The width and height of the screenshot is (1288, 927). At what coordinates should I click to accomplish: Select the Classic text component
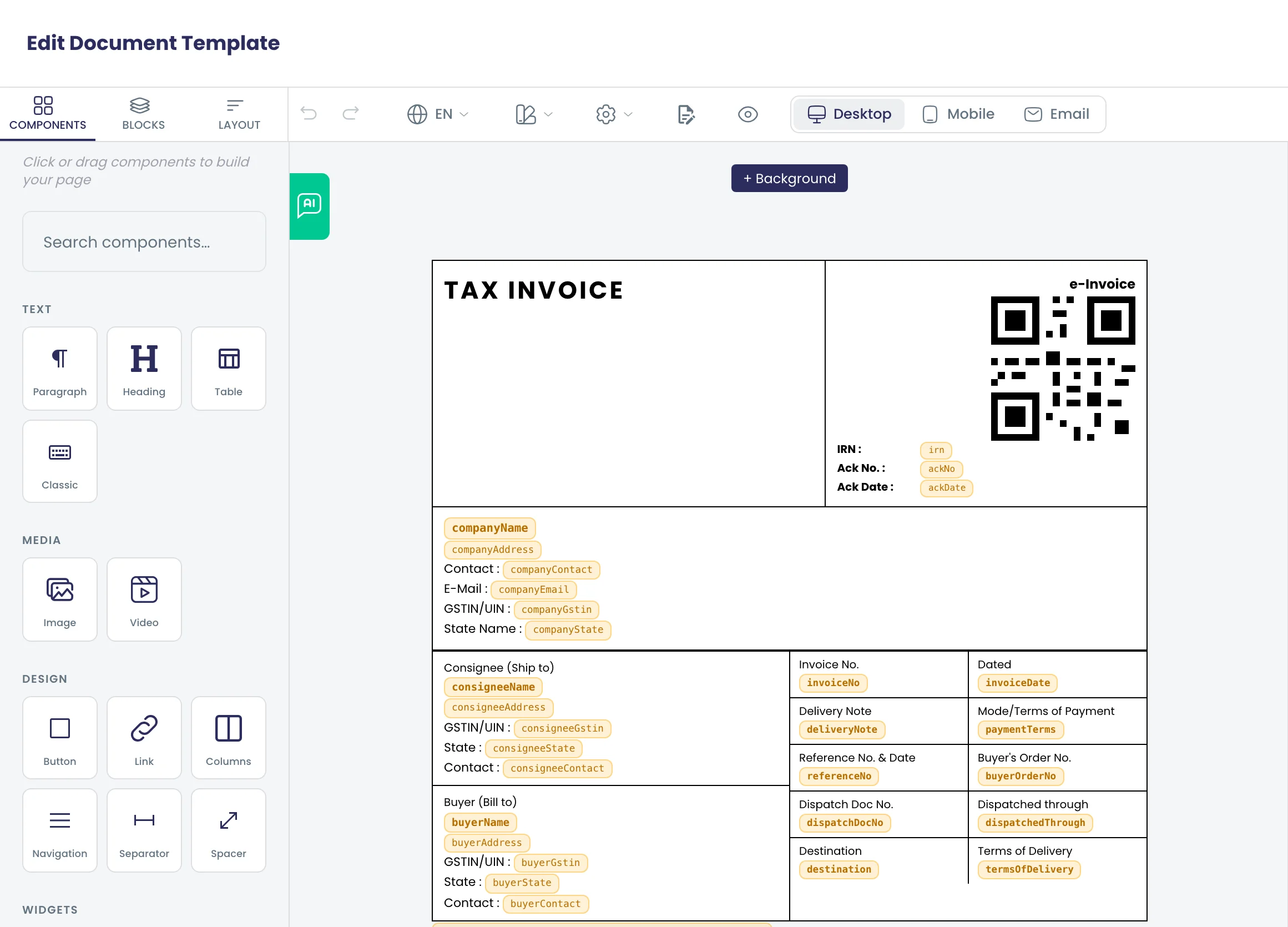pos(59,461)
